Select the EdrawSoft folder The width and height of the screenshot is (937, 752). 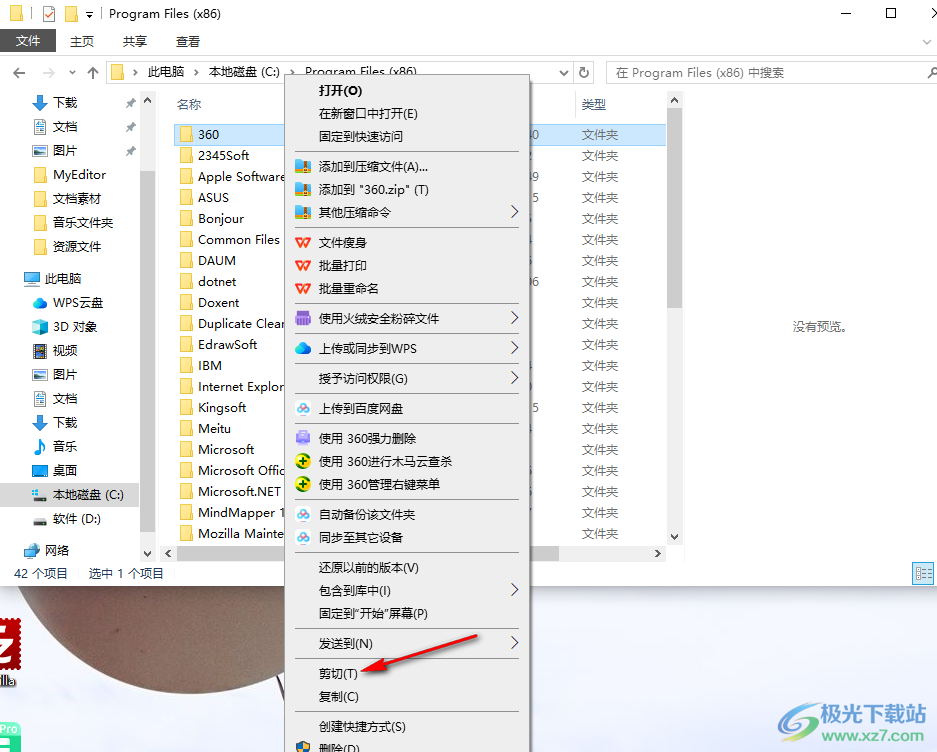227,344
